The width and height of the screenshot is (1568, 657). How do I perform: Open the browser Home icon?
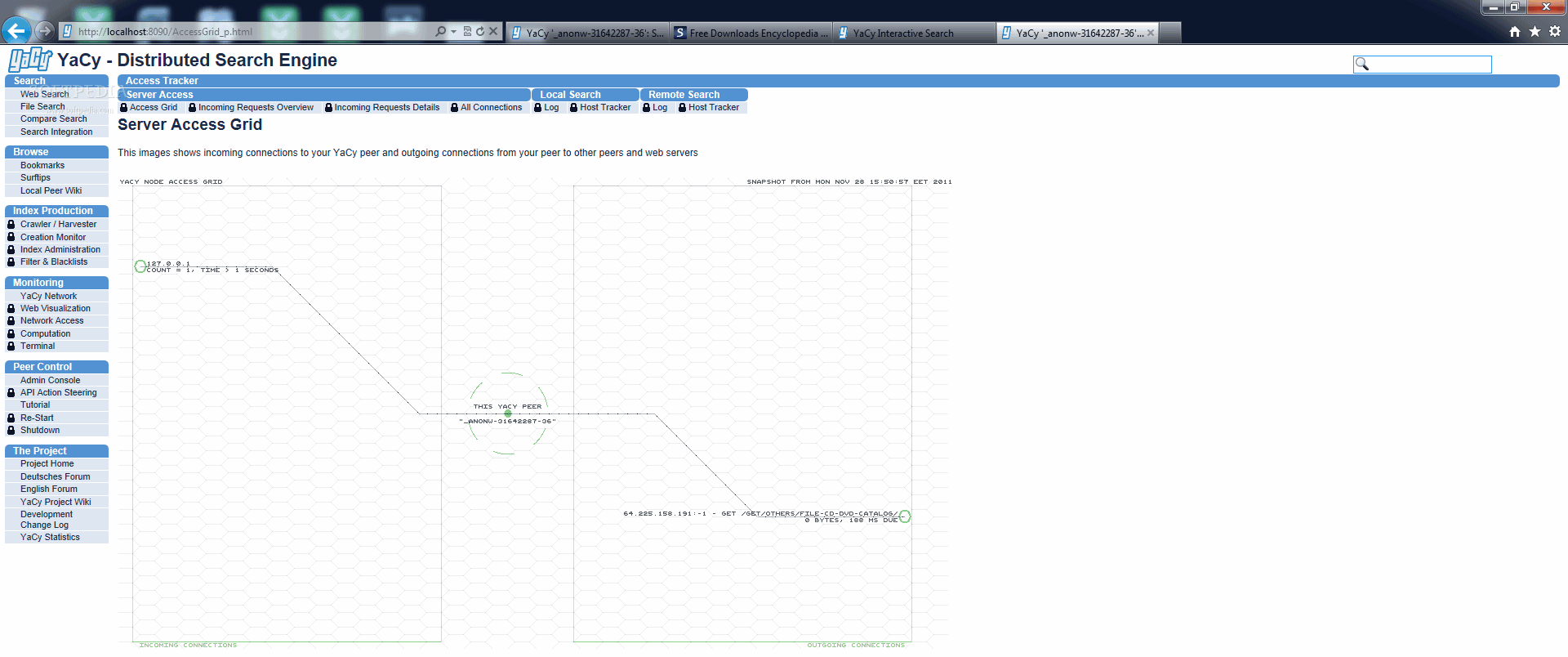1515,31
